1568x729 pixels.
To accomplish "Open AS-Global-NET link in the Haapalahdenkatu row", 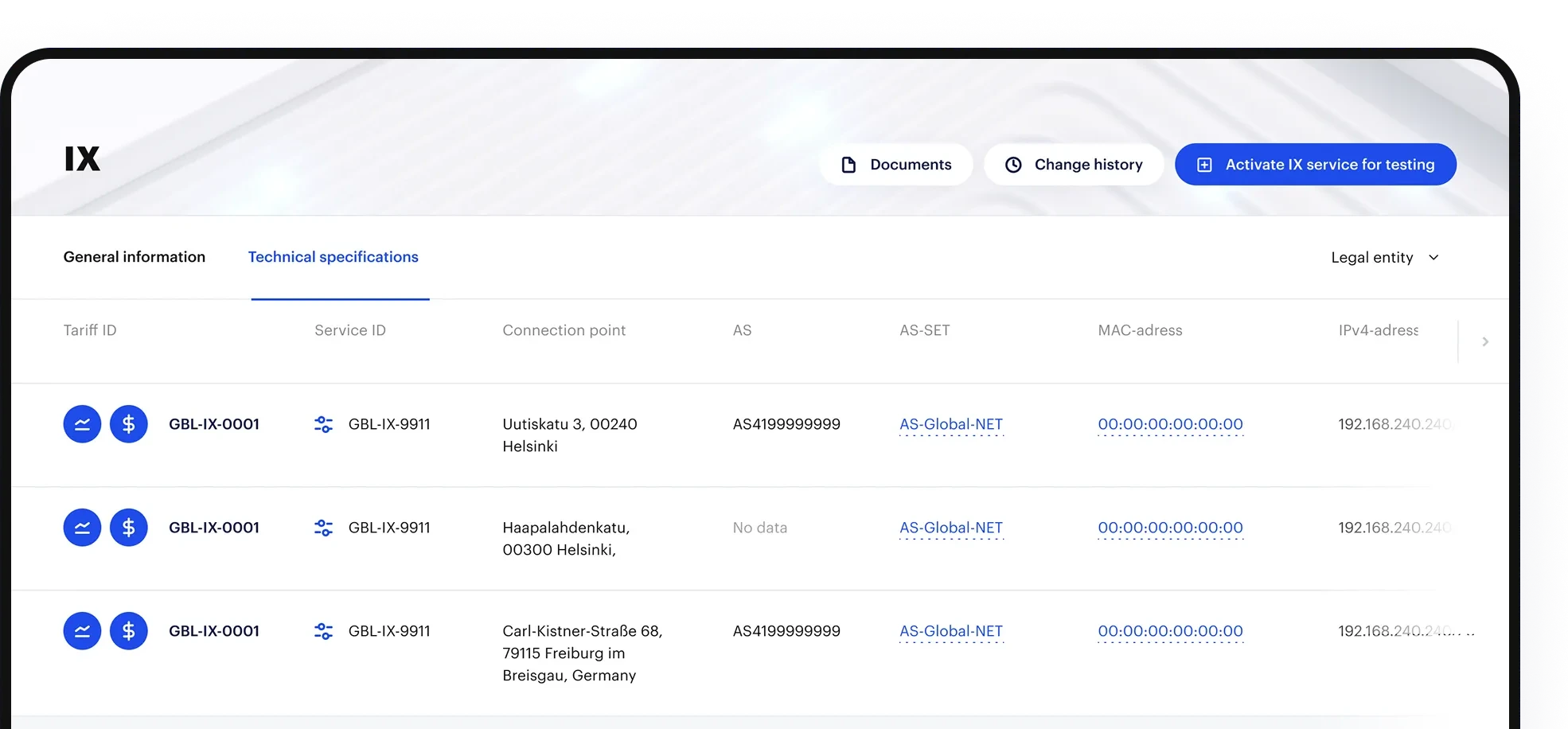I will coord(951,528).
